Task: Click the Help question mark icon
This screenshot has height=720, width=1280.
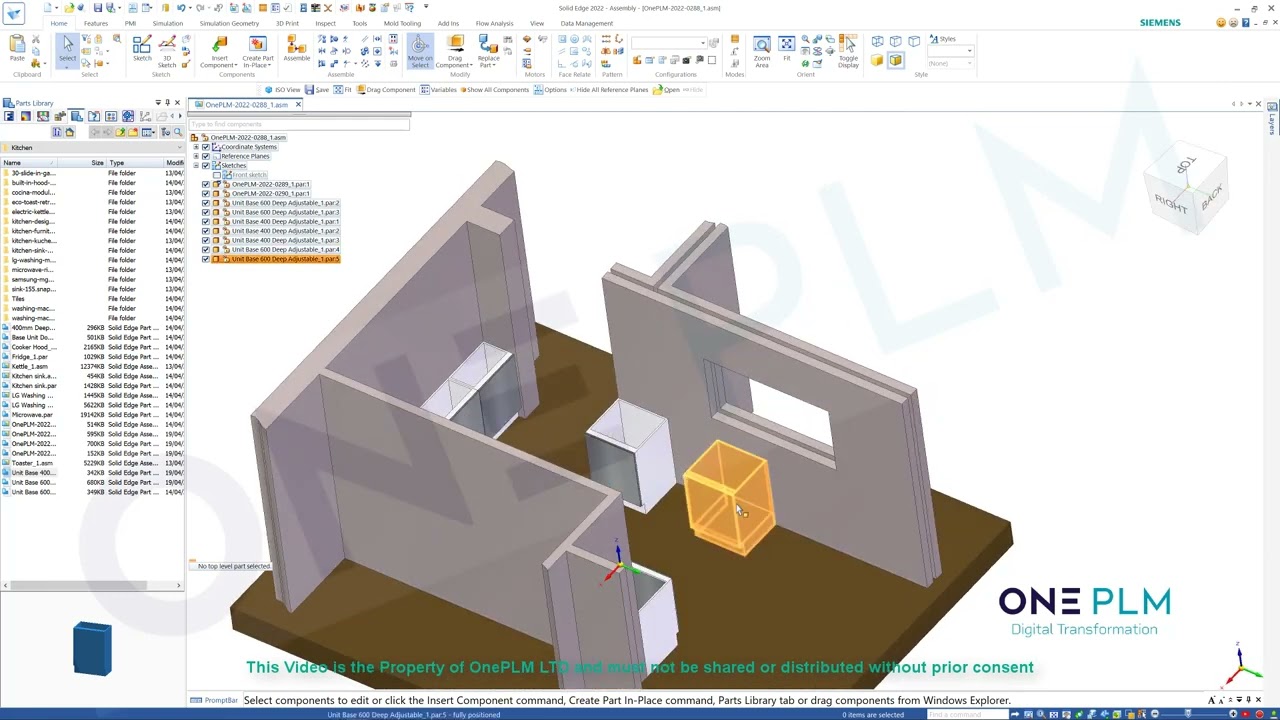Action: coord(1245,23)
